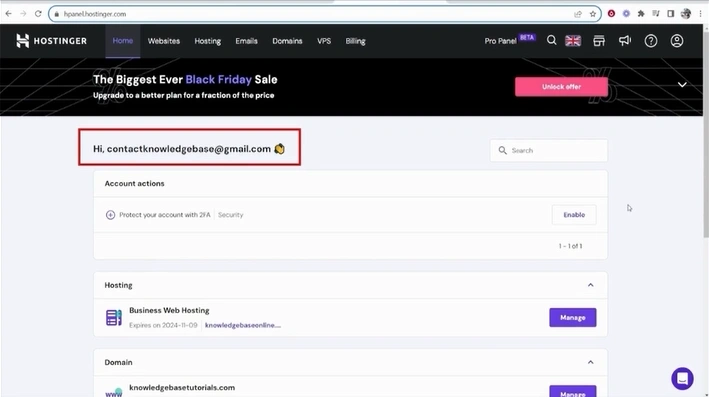Enable 2FA account protection
709x397 pixels.
click(x=574, y=215)
